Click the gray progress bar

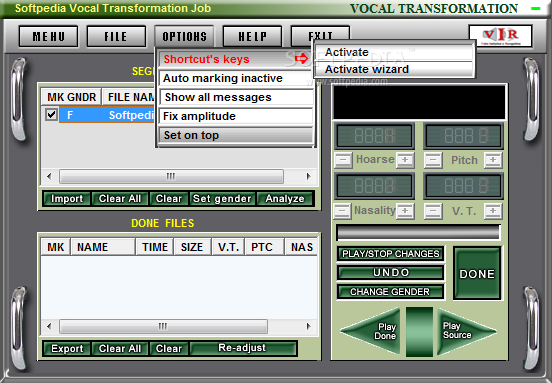418,232
